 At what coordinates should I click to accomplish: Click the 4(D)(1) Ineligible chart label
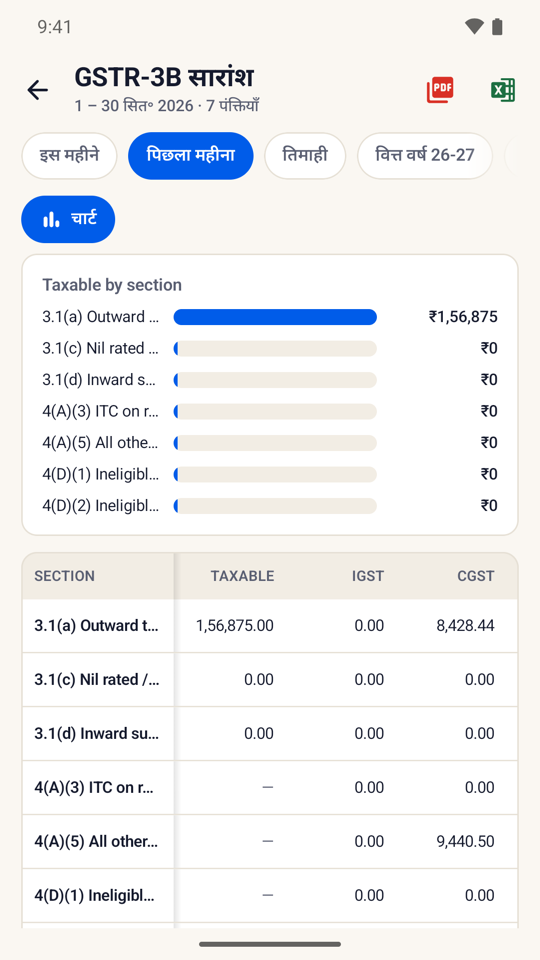(x=100, y=474)
